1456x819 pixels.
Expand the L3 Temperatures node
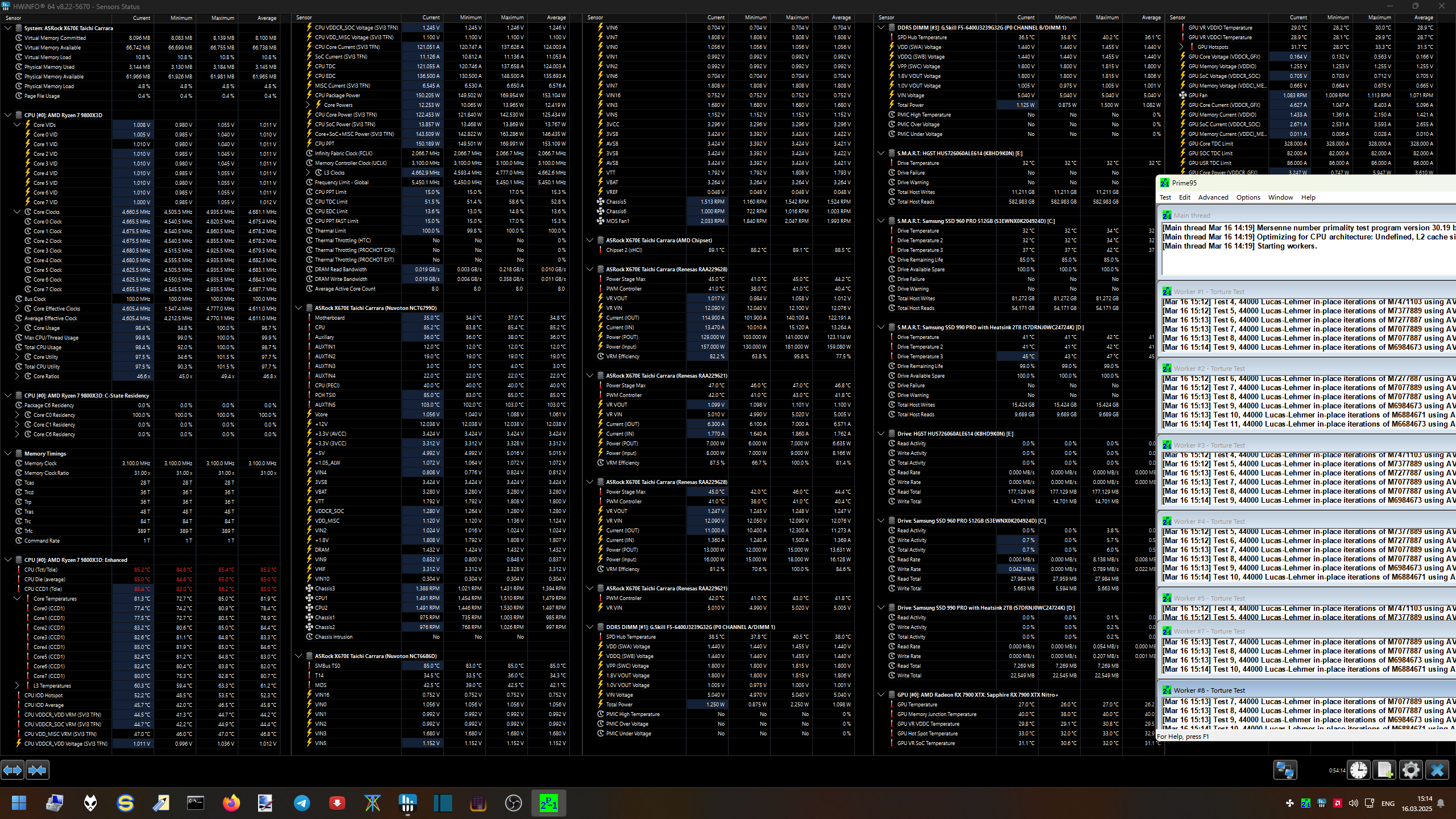(x=17, y=686)
